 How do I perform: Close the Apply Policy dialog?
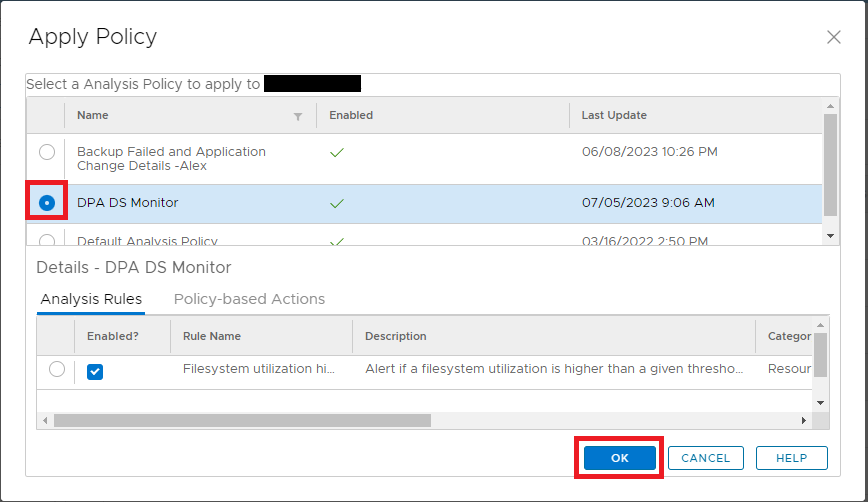coord(833,37)
